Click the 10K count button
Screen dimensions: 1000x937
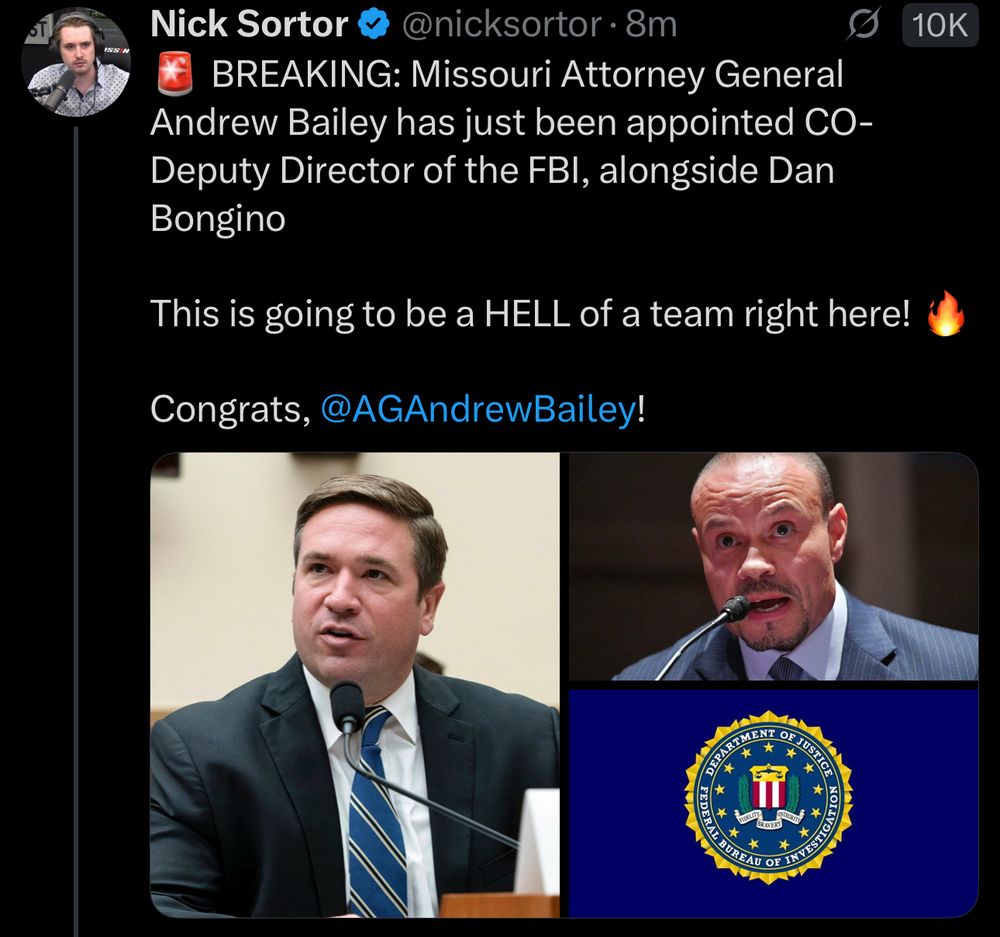940,26
